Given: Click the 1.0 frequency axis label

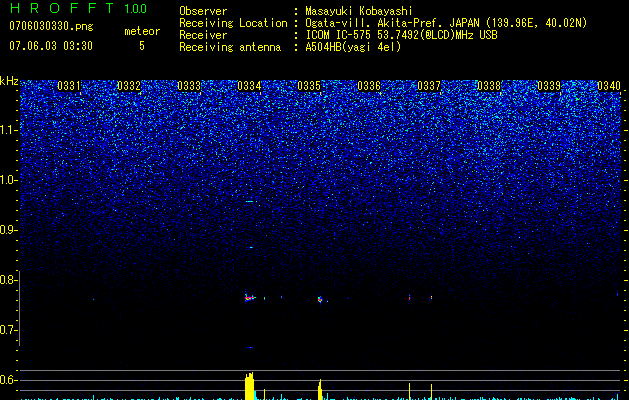Looking at the screenshot, I should tap(8, 180).
